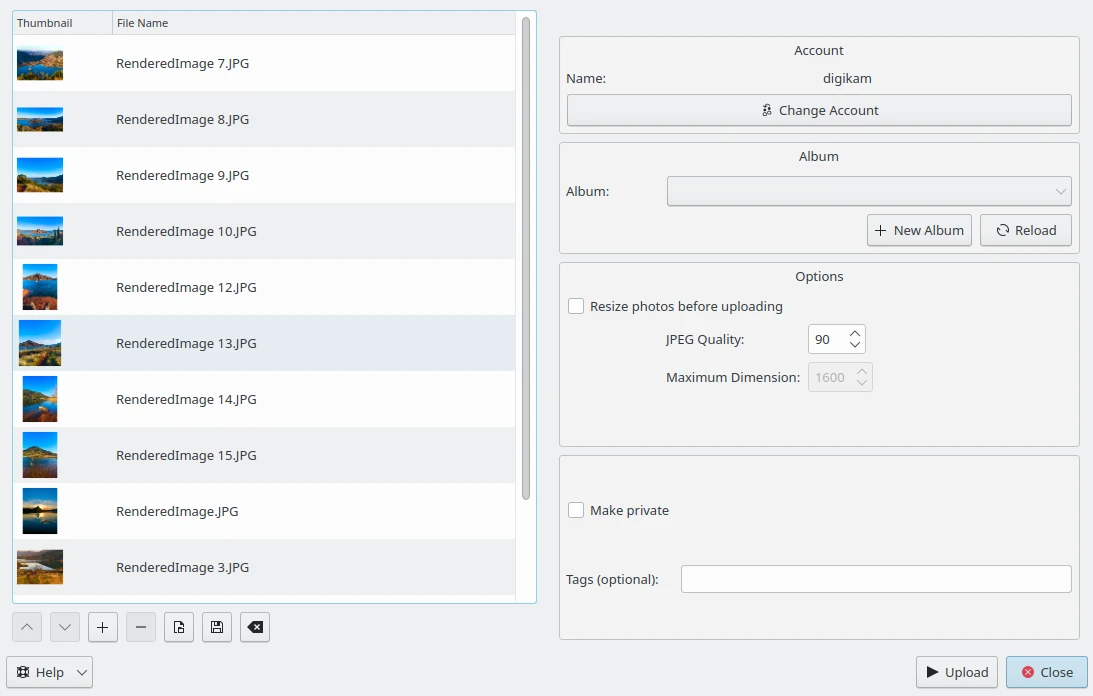This screenshot has height=696, width=1093.
Task: Sort by the File Name column header
Action: pos(310,23)
